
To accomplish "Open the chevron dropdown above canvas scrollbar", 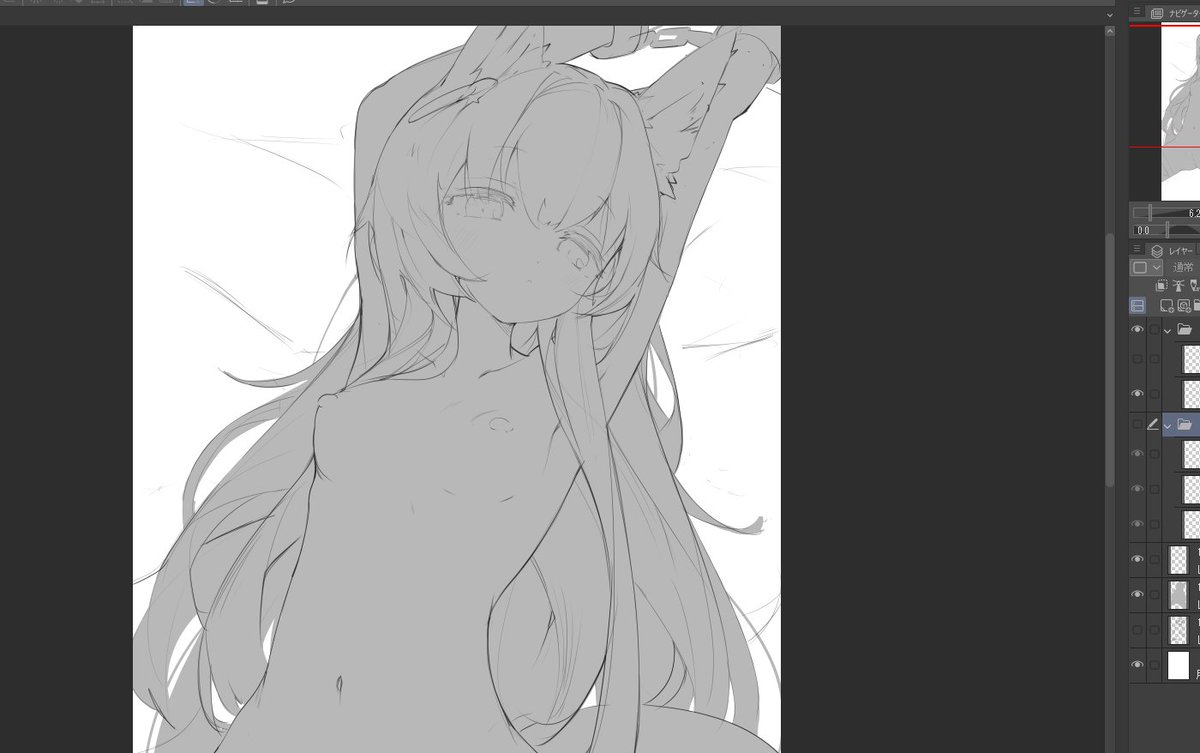I will click(x=1109, y=15).
